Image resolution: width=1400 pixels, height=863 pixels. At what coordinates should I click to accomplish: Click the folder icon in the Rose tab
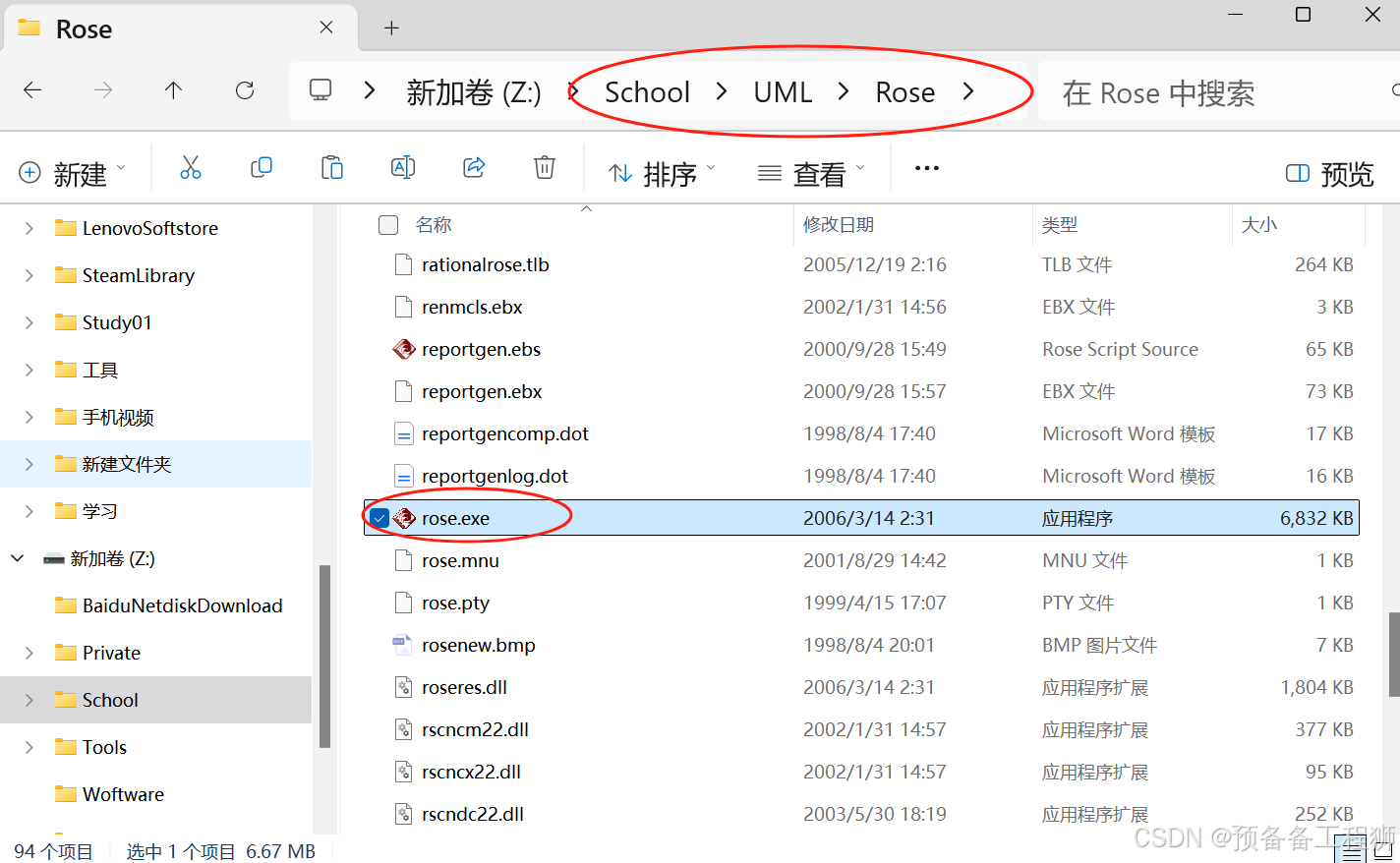tap(29, 28)
